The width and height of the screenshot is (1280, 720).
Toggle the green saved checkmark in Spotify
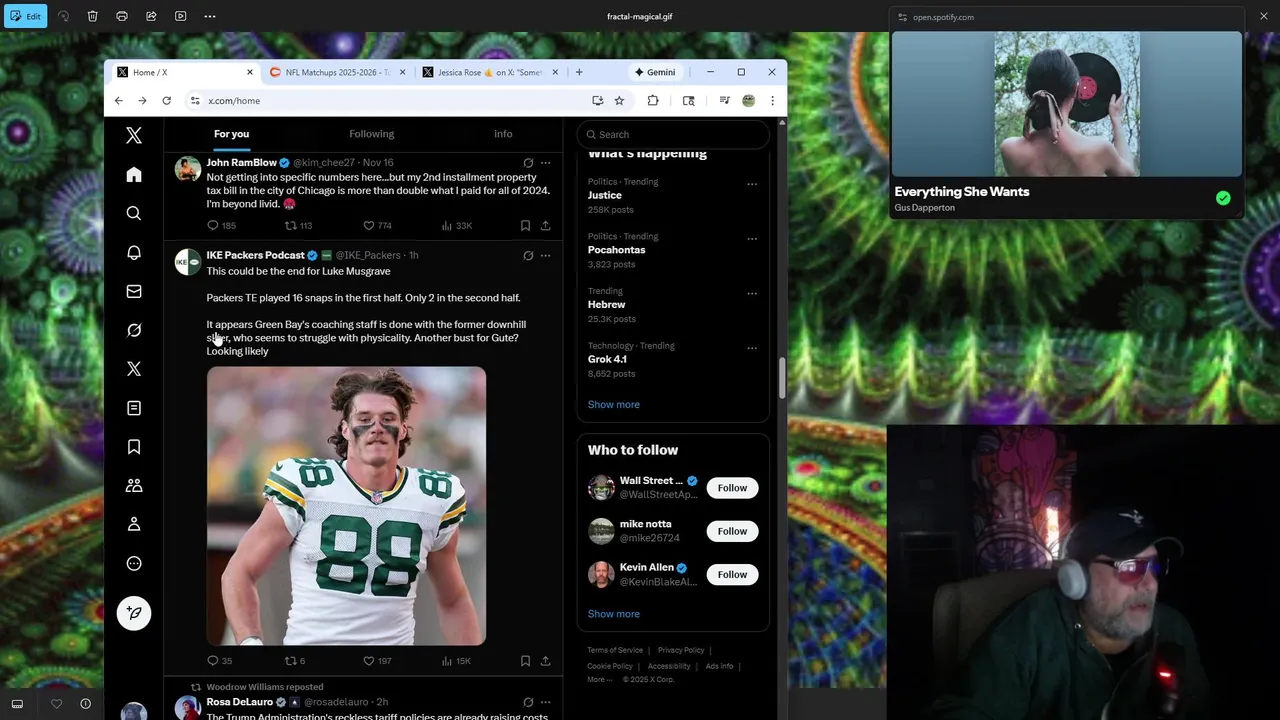[1223, 198]
